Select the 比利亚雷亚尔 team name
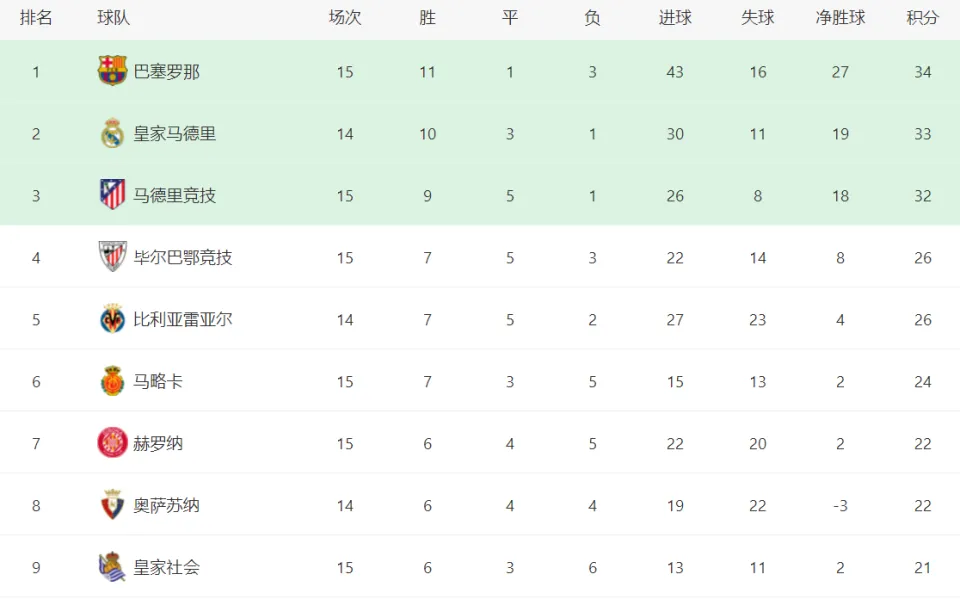The image size is (960, 599). coord(183,319)
